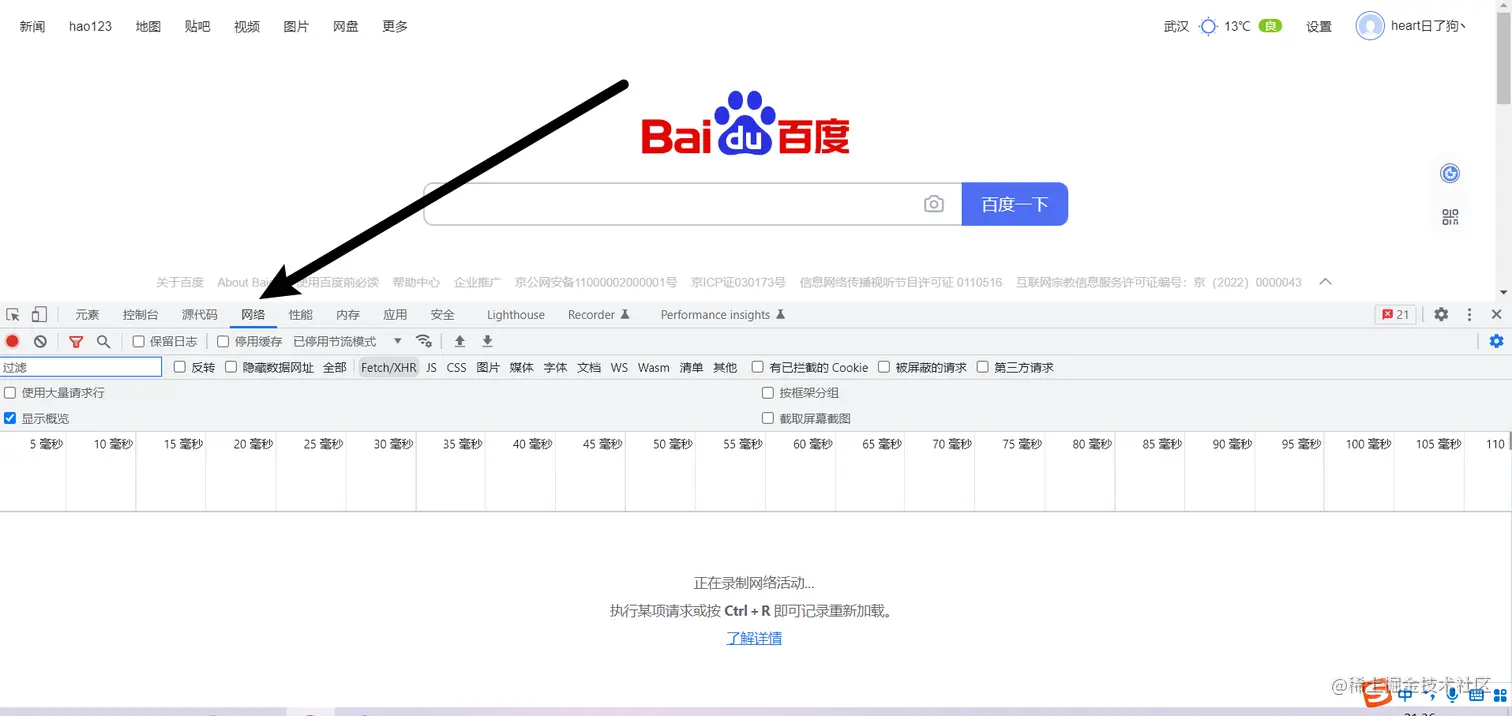The width and height of the screenshot is (1512, 716).
Task: Open the 设置 link at top right
Action: (x=1319, y=26)
